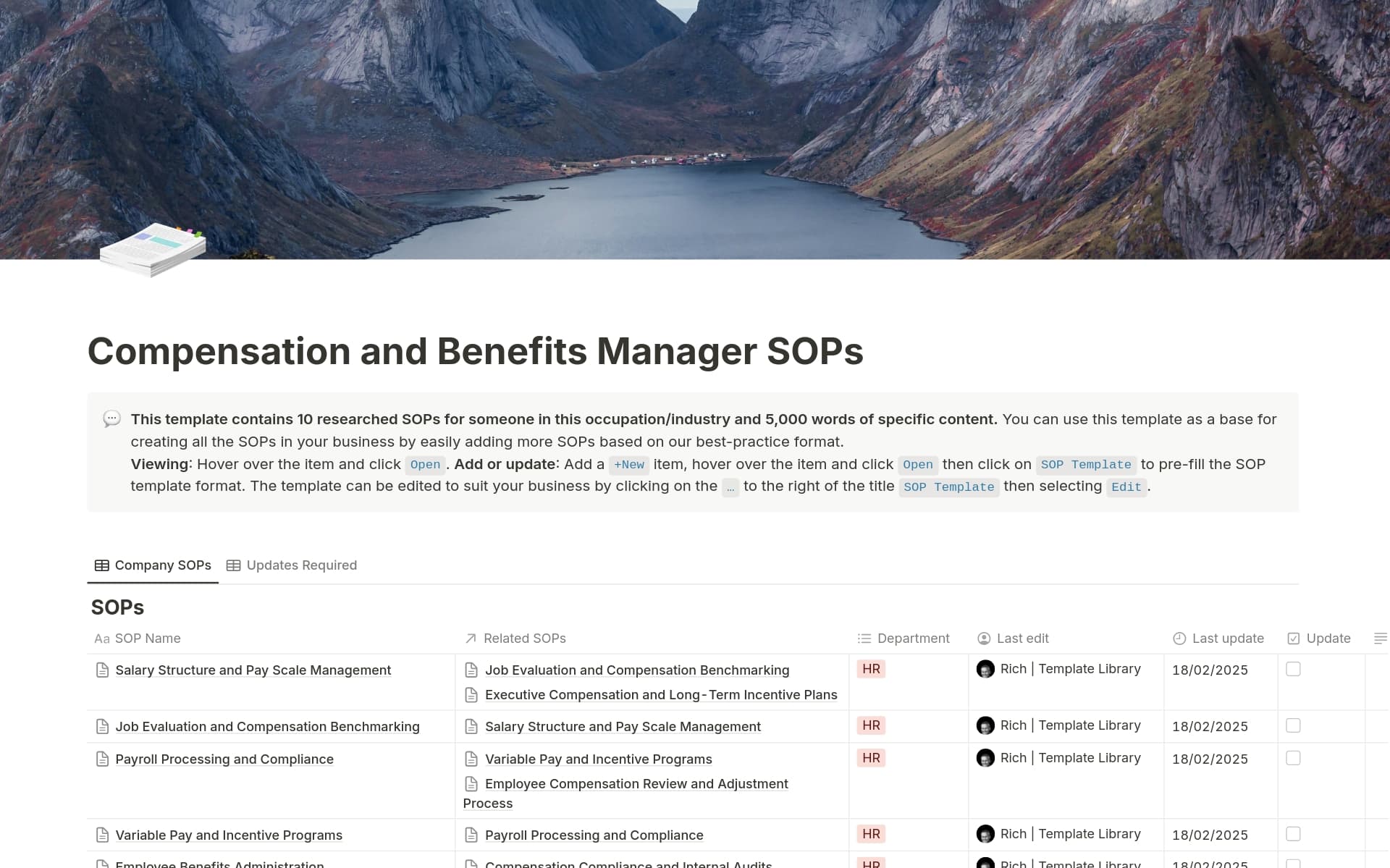The image size is (1390, 868).
Task: Check the Update checkbox for Variable Pay row
Action: click(1292, 834)
